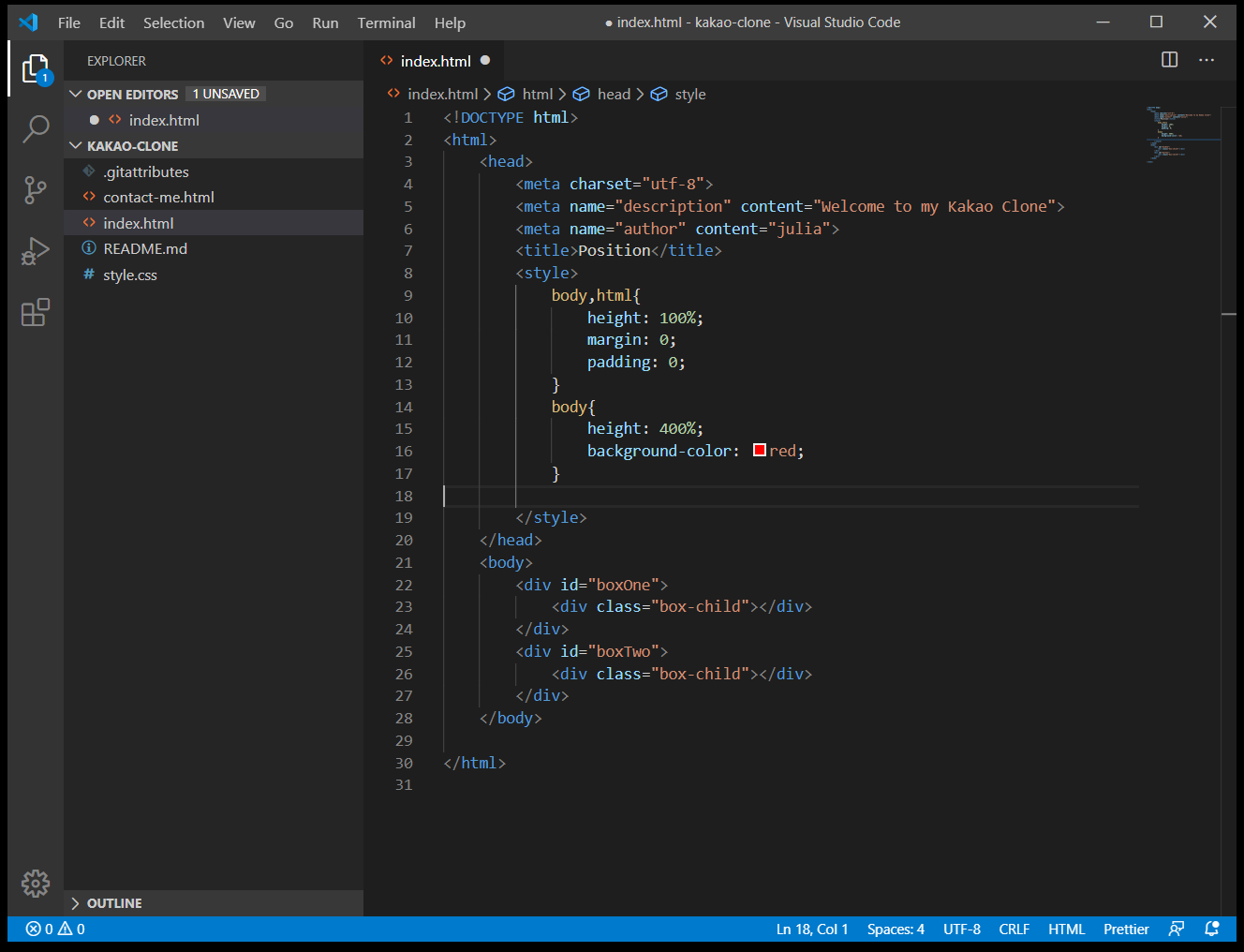Click the hash icon of style.css
Screen dimensions: 1244x952
click(89, 275)
